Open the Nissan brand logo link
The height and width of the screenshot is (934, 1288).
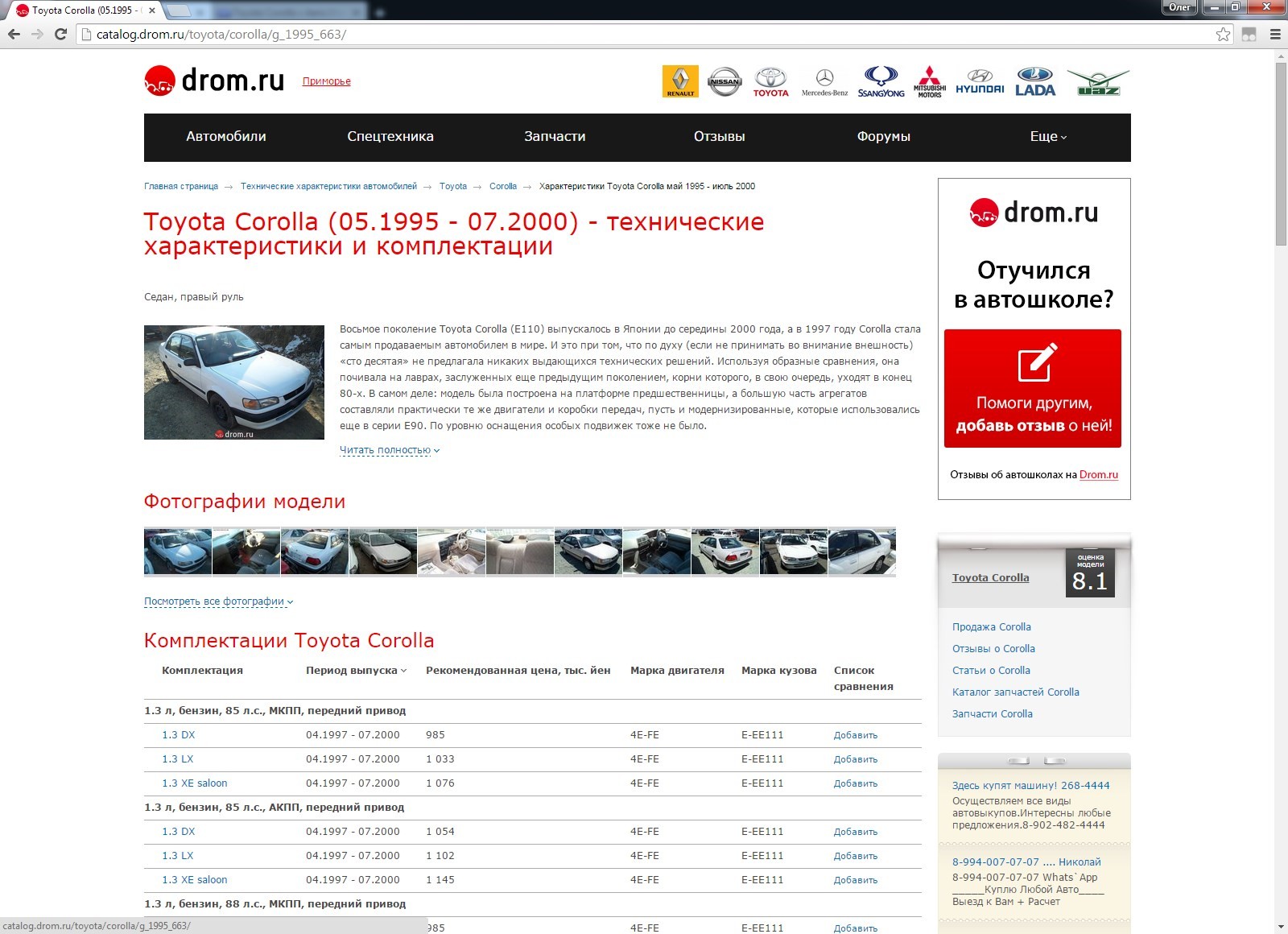[x=724, y=81]
